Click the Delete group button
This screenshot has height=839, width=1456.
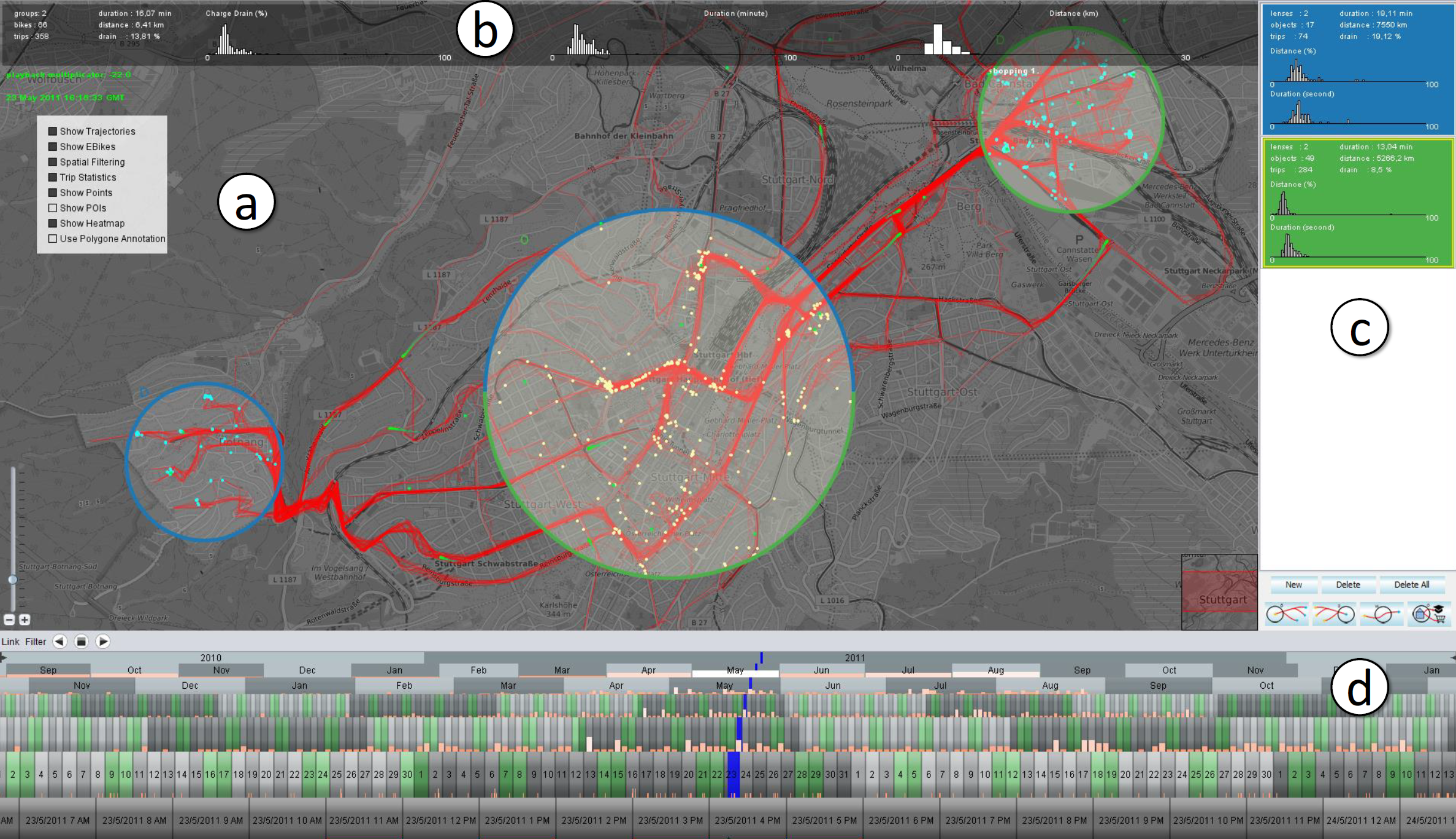(x=1348, y=584)
